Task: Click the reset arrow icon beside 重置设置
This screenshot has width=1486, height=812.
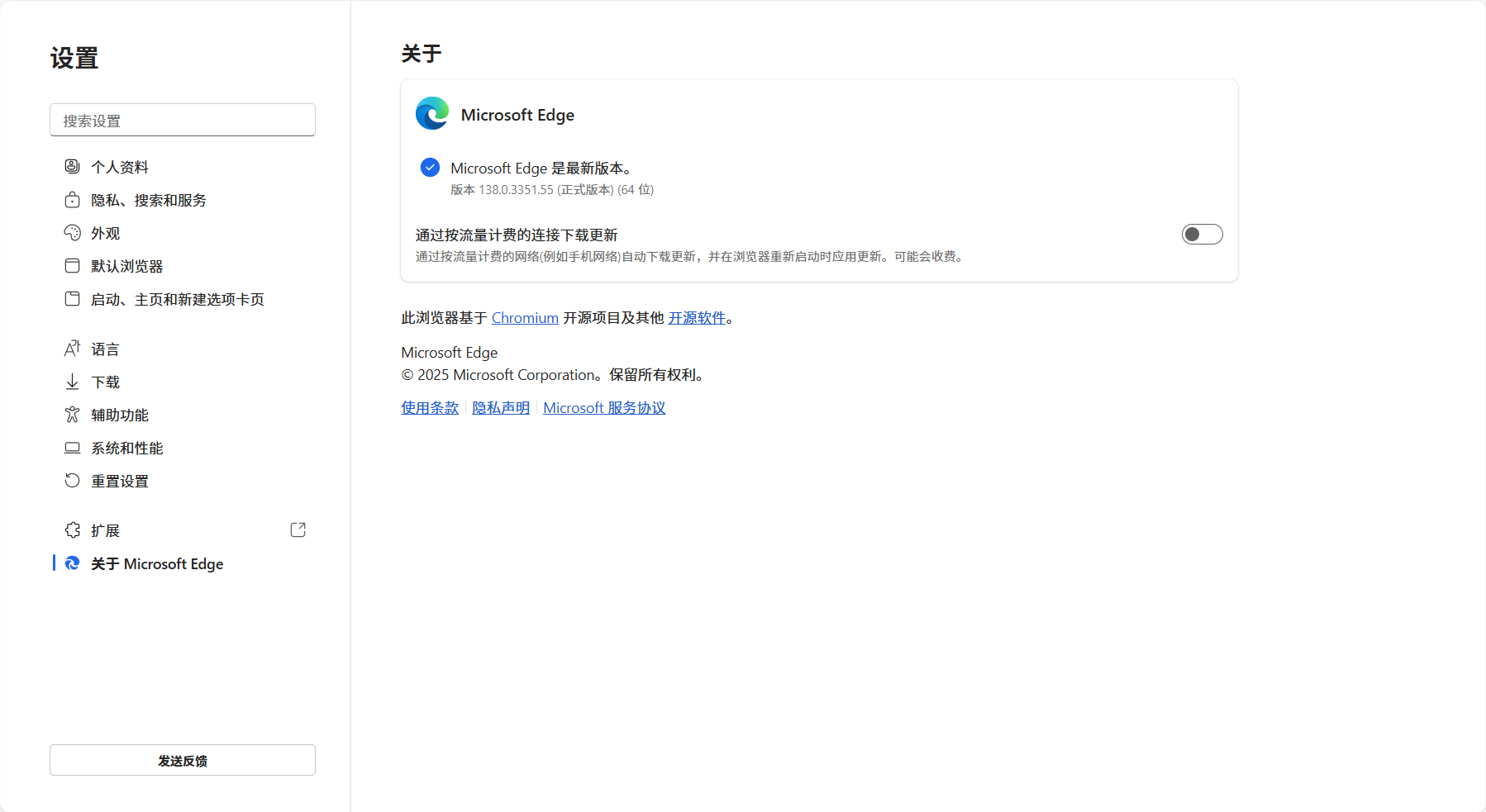Action: pyautogui.click(x=73, y=480)
